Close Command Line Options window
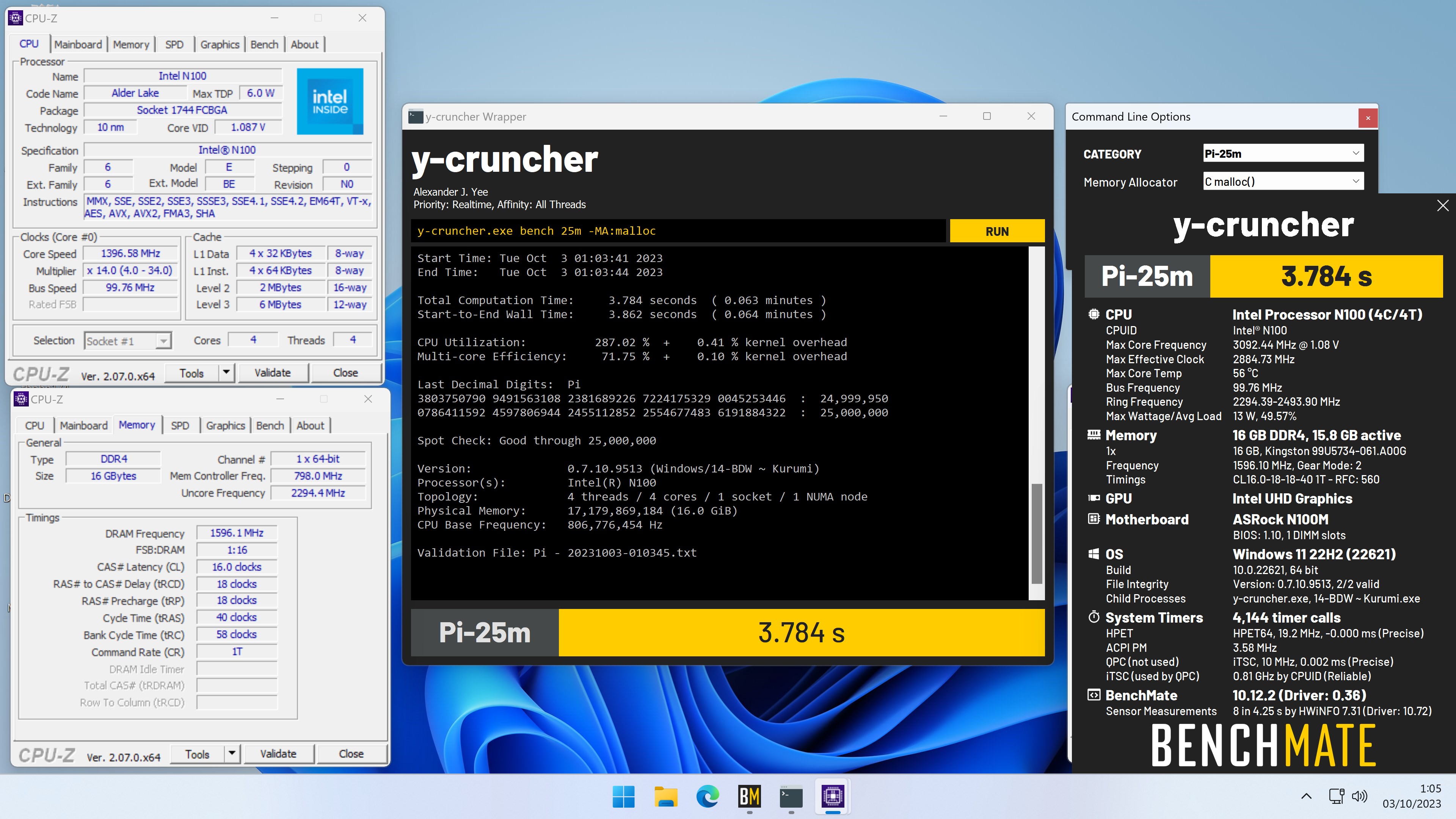Viewport: 1456px width, 819px height. [x=1368, y=118]
